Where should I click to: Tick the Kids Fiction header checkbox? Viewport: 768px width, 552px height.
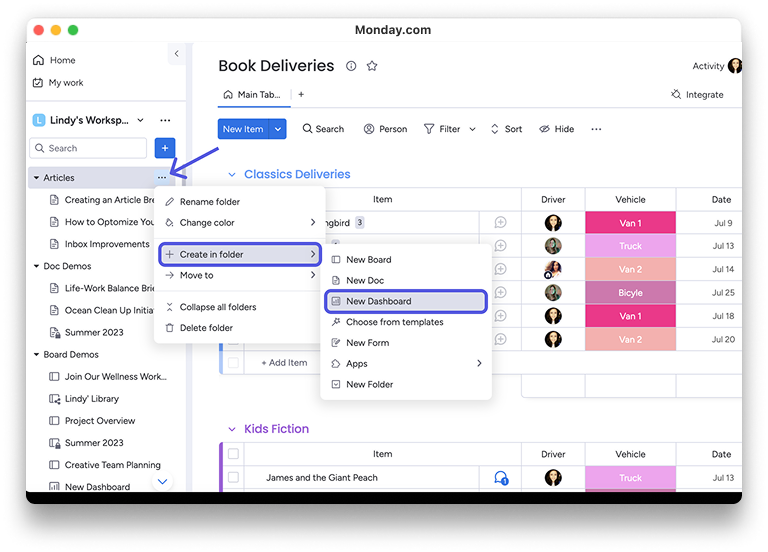coord(234,454)
